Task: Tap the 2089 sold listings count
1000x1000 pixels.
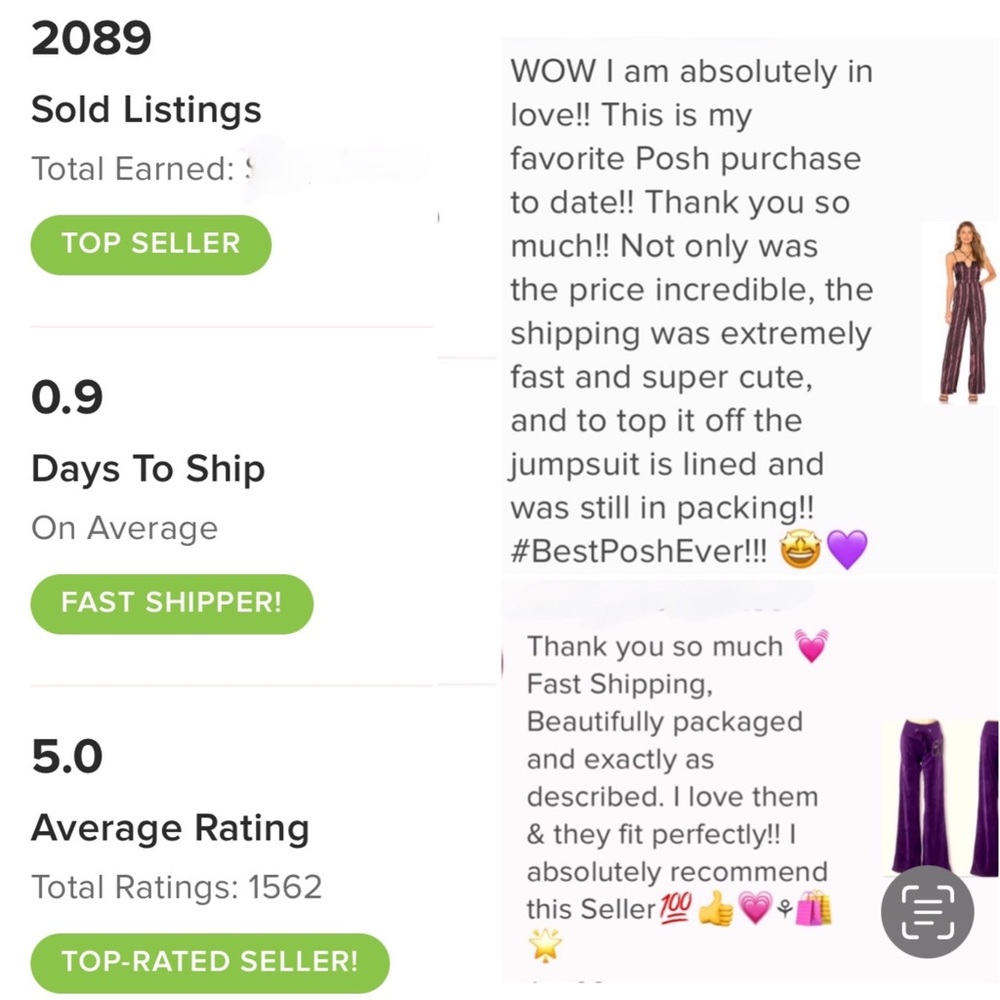Action: click(x=91, y=40)
